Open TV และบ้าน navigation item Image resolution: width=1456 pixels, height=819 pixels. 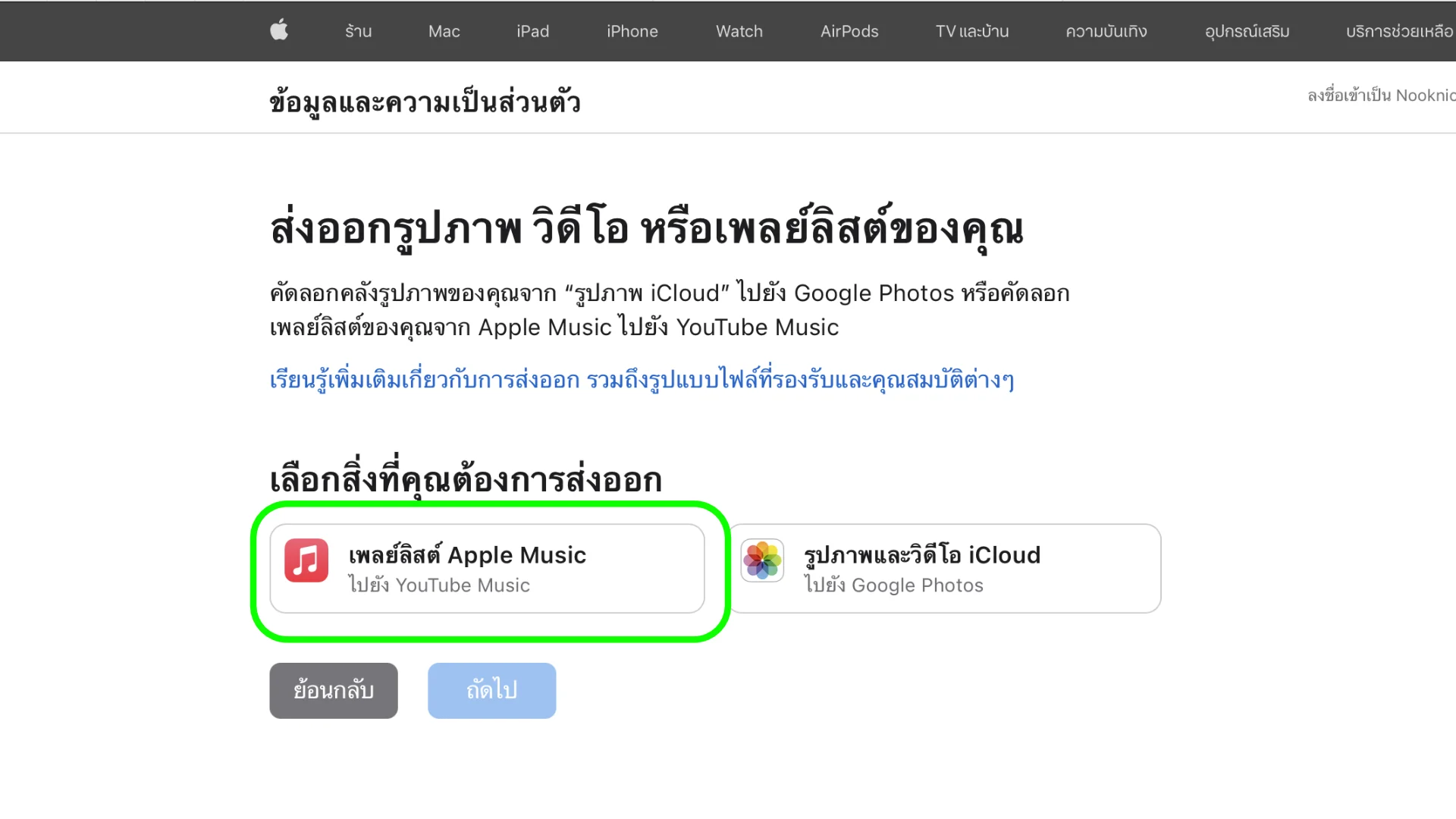click(971, 31)
